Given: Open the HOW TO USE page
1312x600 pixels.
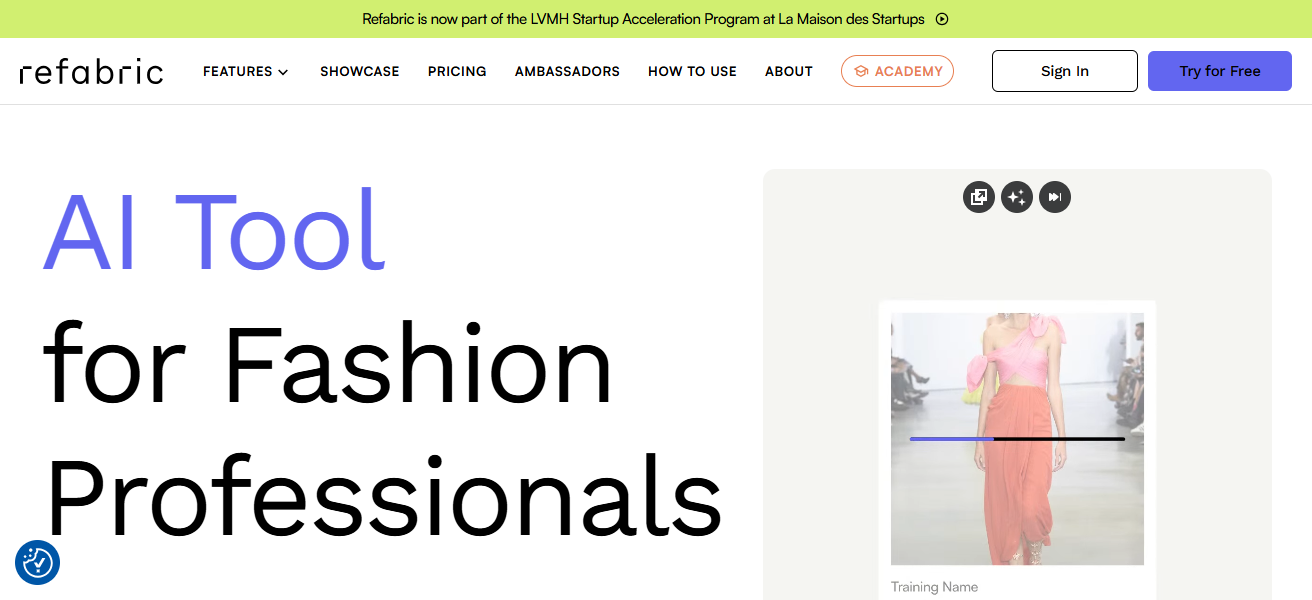Looking at the screenshot, I should [692, 72].
